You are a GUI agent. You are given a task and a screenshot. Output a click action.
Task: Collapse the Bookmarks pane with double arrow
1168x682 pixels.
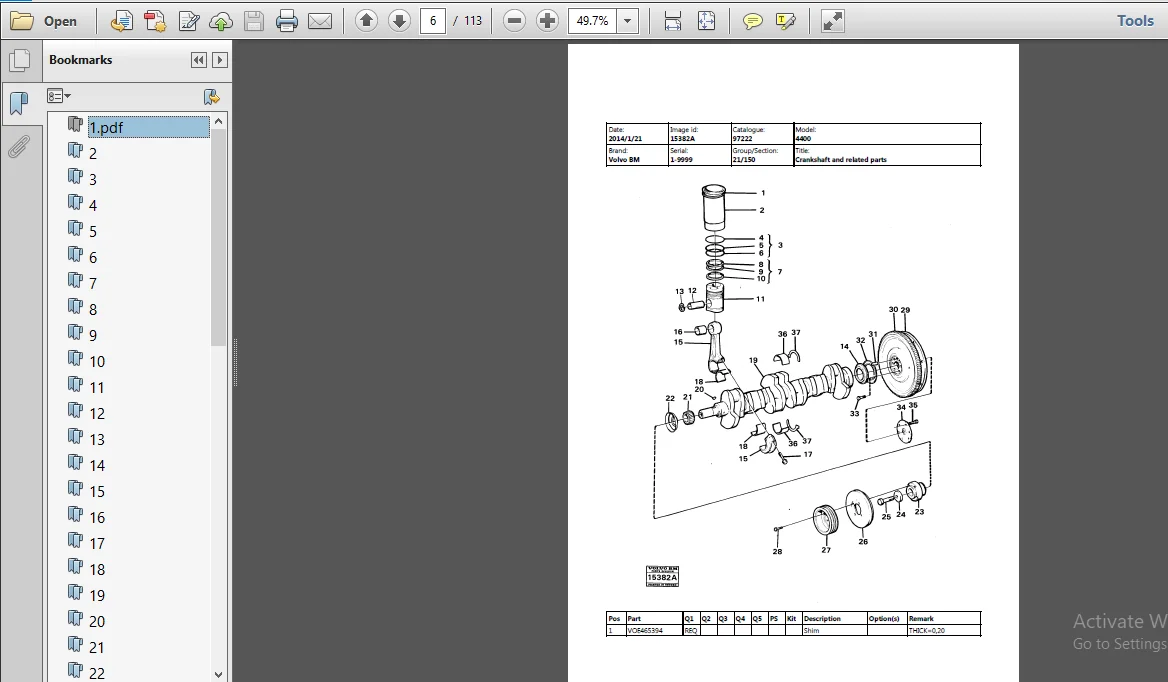[198, 60]
